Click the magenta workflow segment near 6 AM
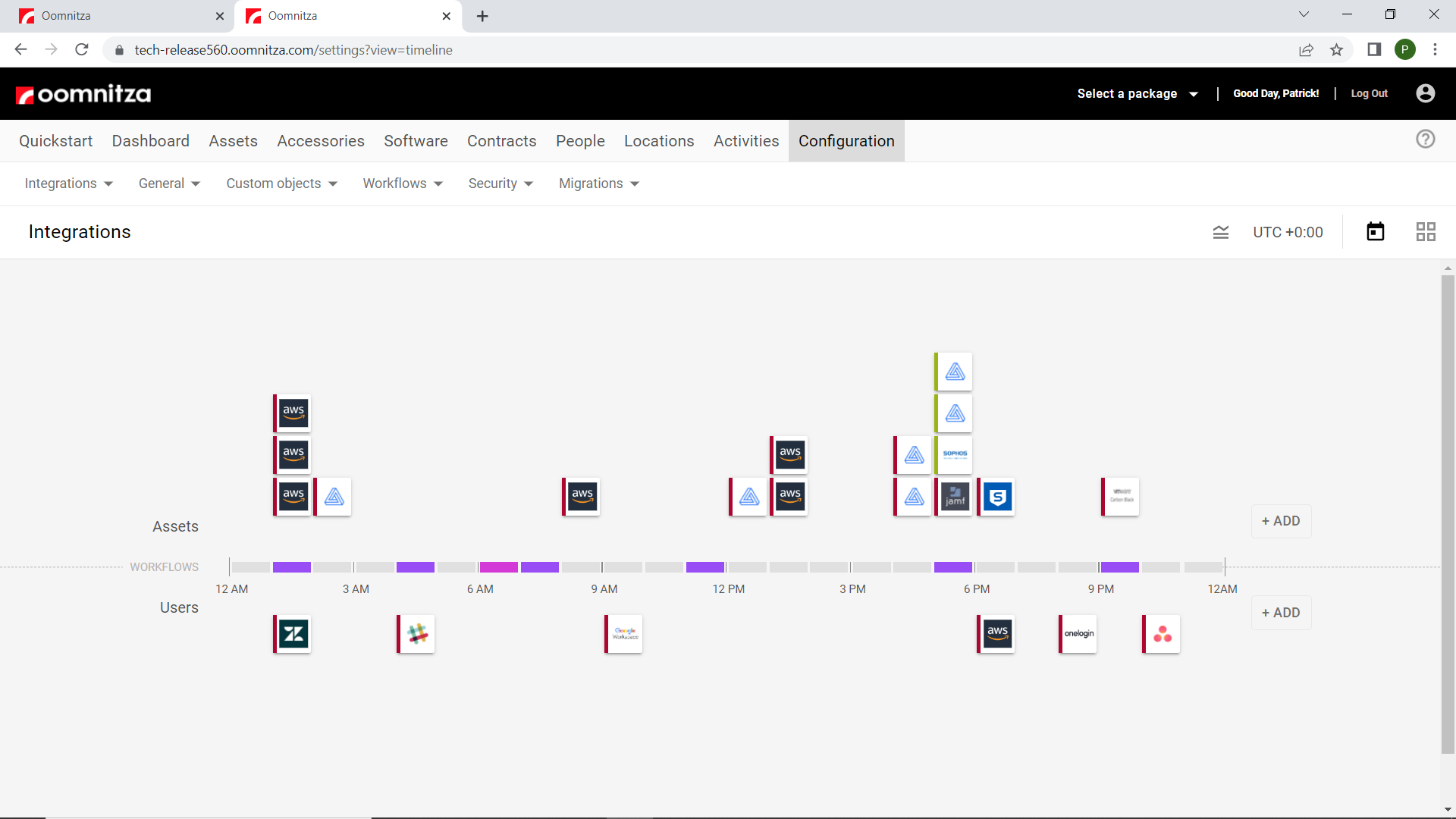This screenshot has height=819, width=1456. pyautogui.click(x=499, y=567)
